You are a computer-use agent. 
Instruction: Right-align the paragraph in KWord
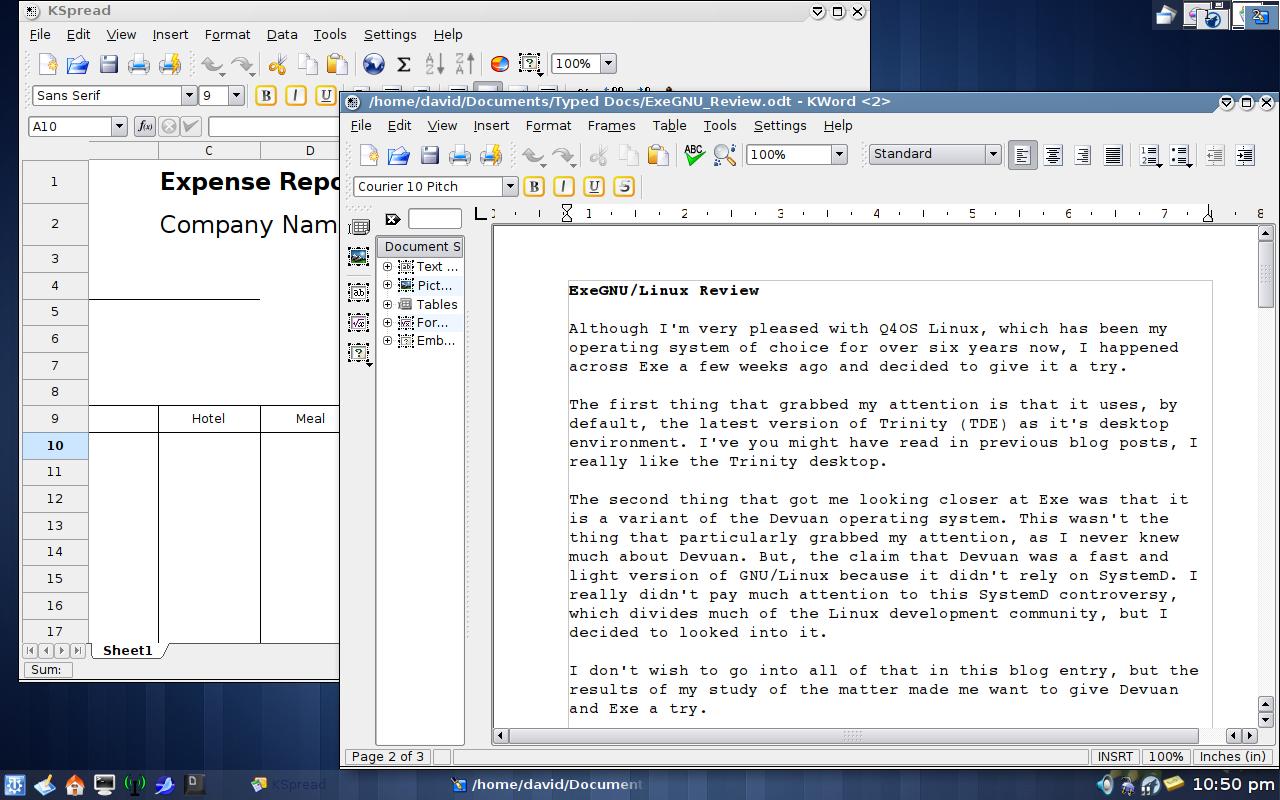click(x=1083, y=155)
